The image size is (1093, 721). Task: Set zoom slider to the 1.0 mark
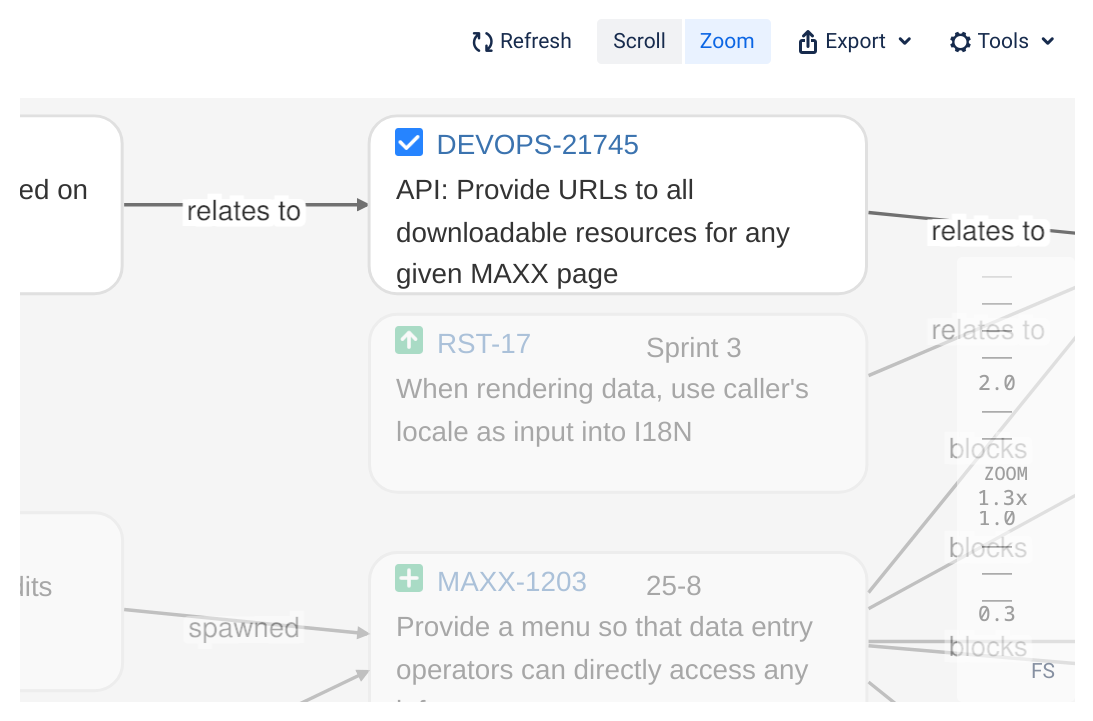coord(996,519)
